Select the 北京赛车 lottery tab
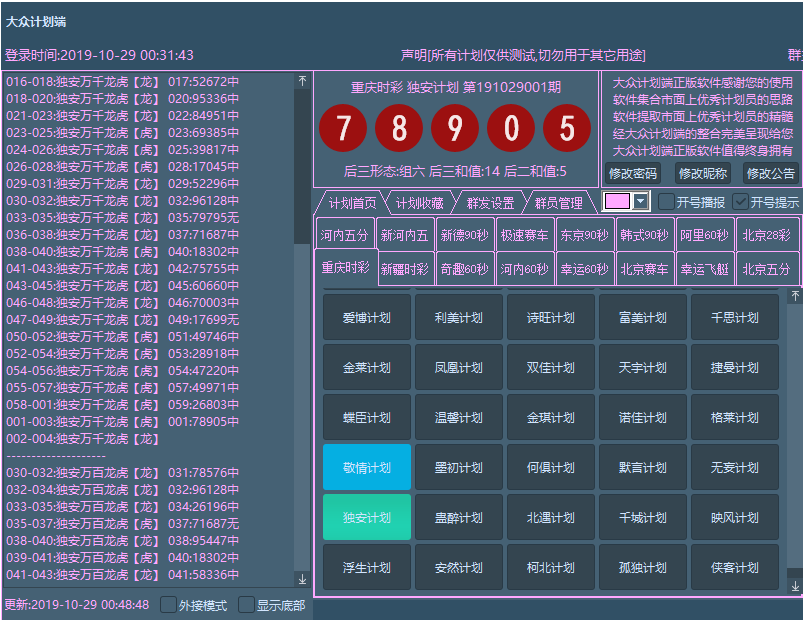This screenshot has height=623, width=807. coord(643,269)
